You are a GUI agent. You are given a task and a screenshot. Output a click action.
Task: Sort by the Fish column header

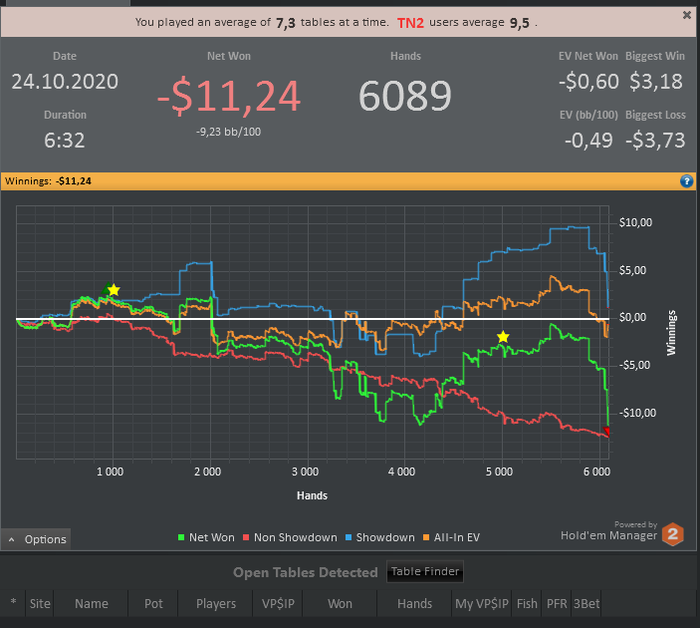coord(527,603)
